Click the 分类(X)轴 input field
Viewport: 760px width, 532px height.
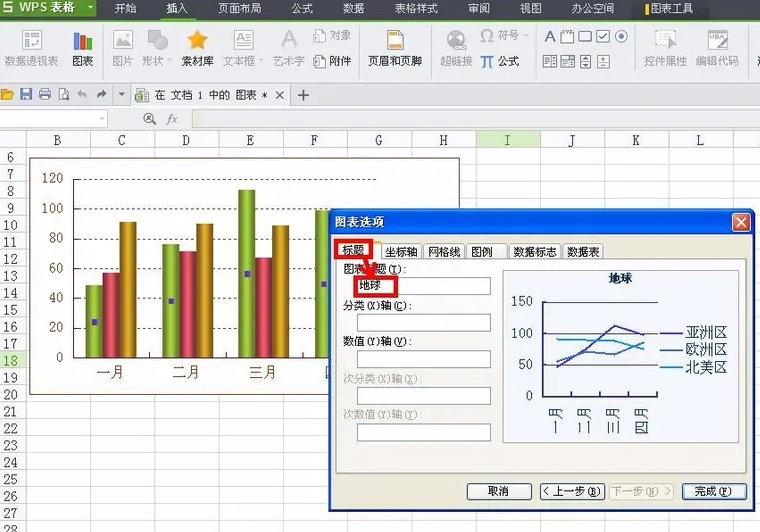pyautogui.click(x=424, y=323)
